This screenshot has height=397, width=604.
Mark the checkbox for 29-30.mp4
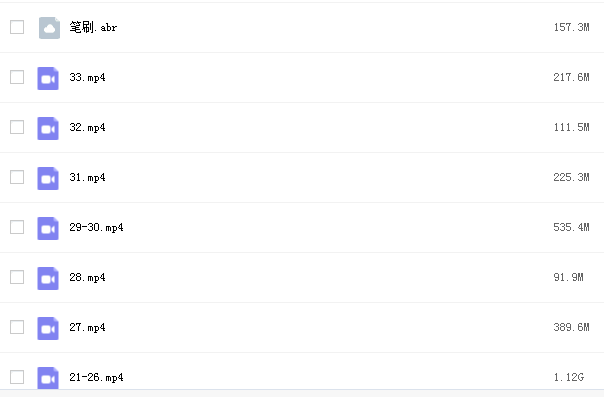click(x=17, y=227)
